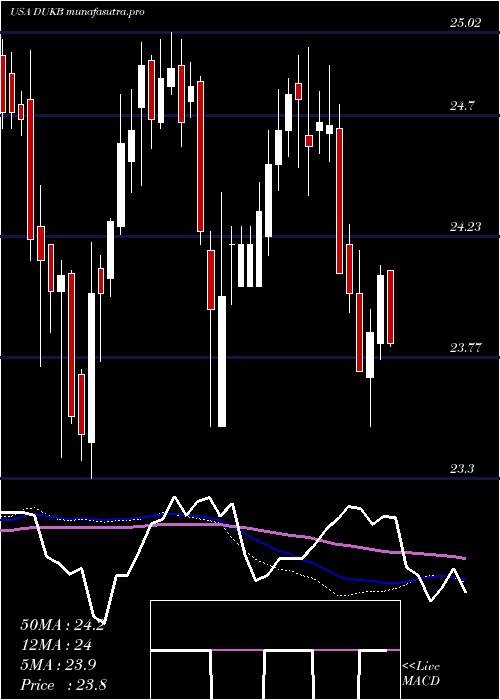Screen dimensions: 500x700
Task: Click the 'Price : 23.8' readout
Action: pos(63,685)
